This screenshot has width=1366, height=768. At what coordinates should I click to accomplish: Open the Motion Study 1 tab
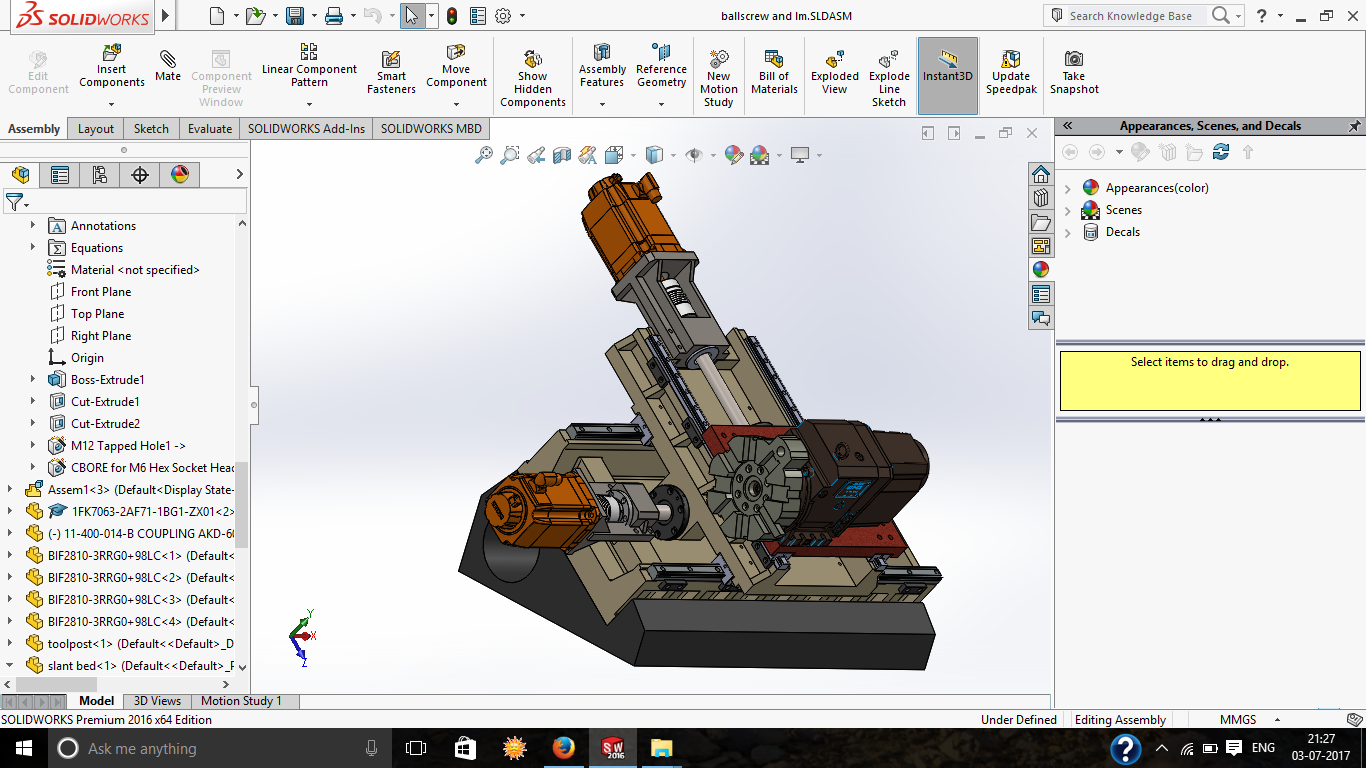[x=241, y=701]
